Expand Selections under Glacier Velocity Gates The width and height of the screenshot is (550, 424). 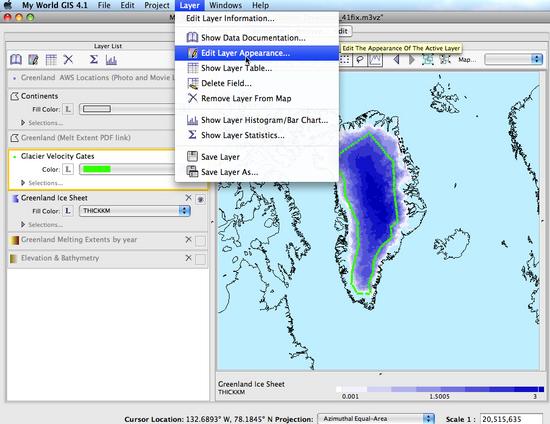tap(42, 183)
